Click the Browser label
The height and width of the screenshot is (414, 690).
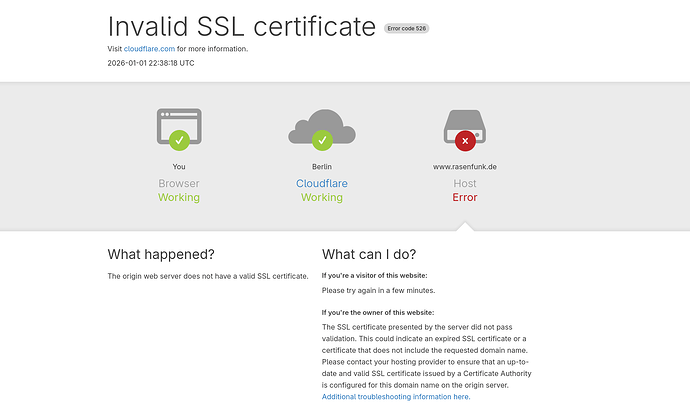coord(179,183)
